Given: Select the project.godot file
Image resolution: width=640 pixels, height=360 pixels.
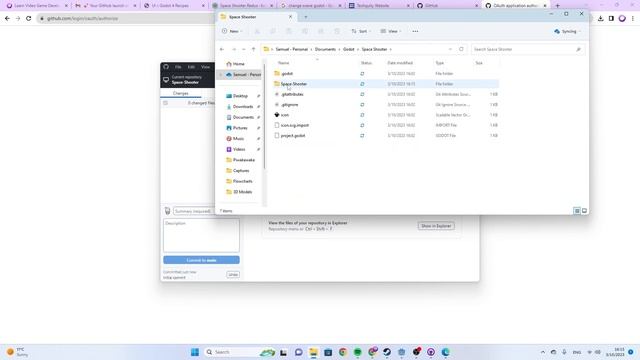Looking at the screenshot, I should pyautogui.click(x=386, y=136).
